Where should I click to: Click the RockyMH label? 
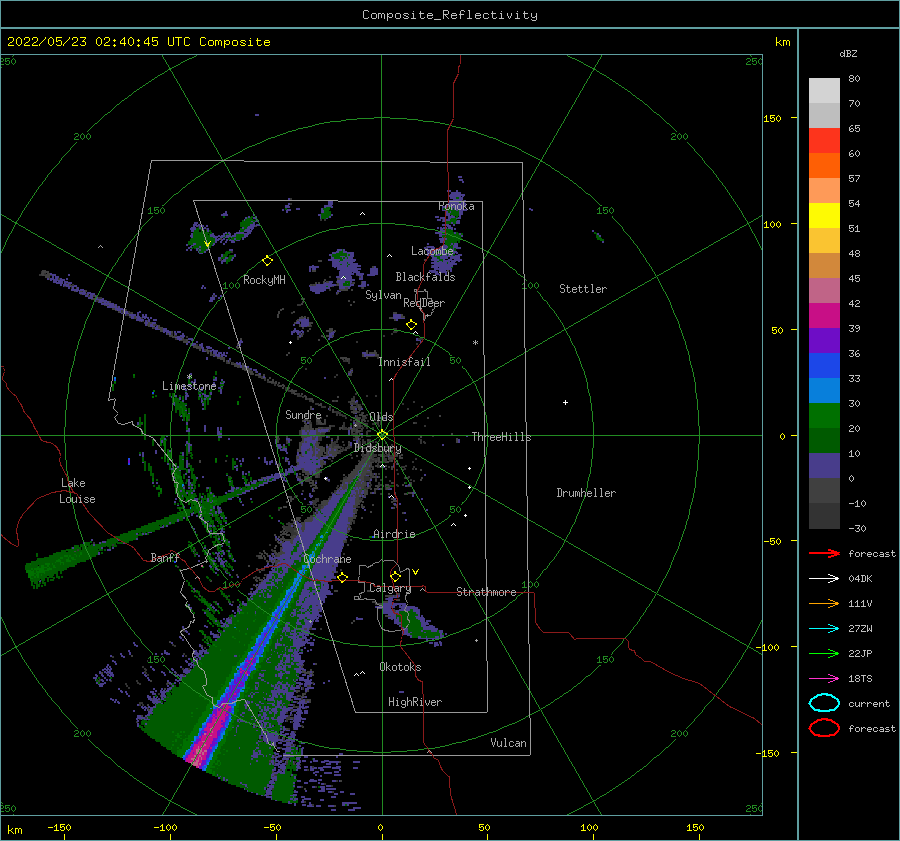tap(264, 280)
